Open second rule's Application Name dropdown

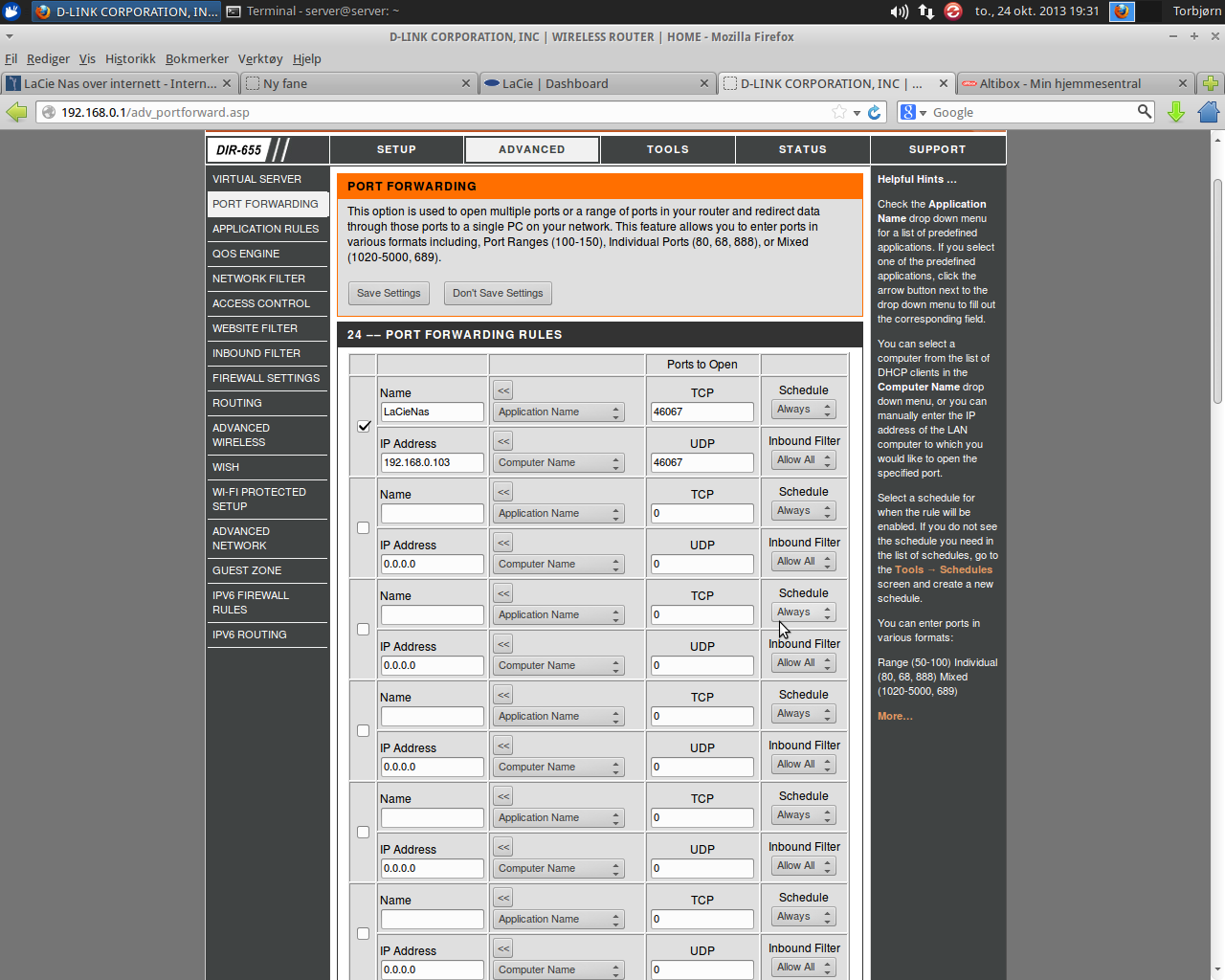point(559,513)
